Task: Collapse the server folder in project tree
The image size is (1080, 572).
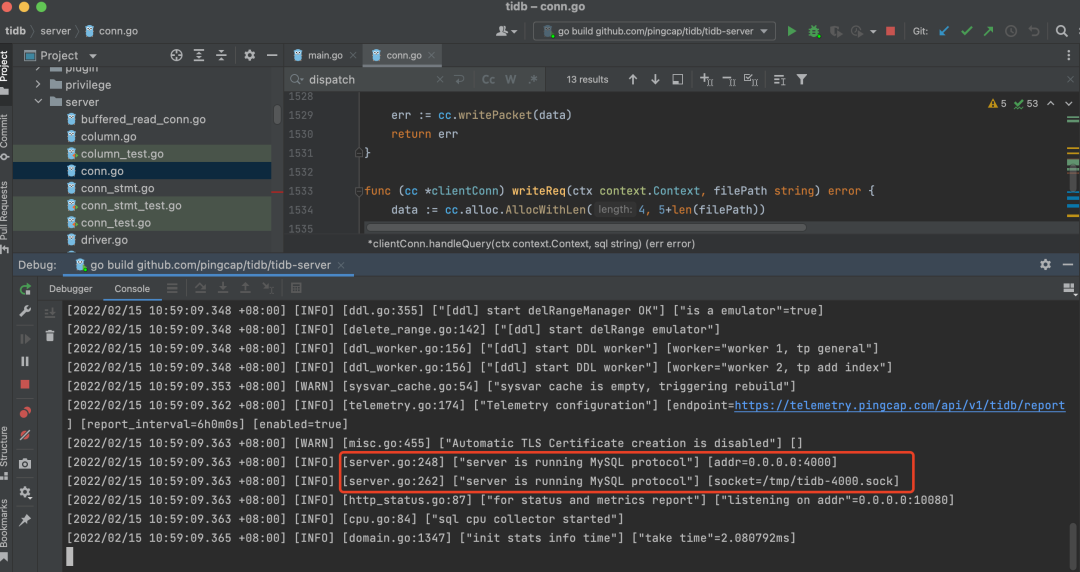Action: (x=39, y=102)
